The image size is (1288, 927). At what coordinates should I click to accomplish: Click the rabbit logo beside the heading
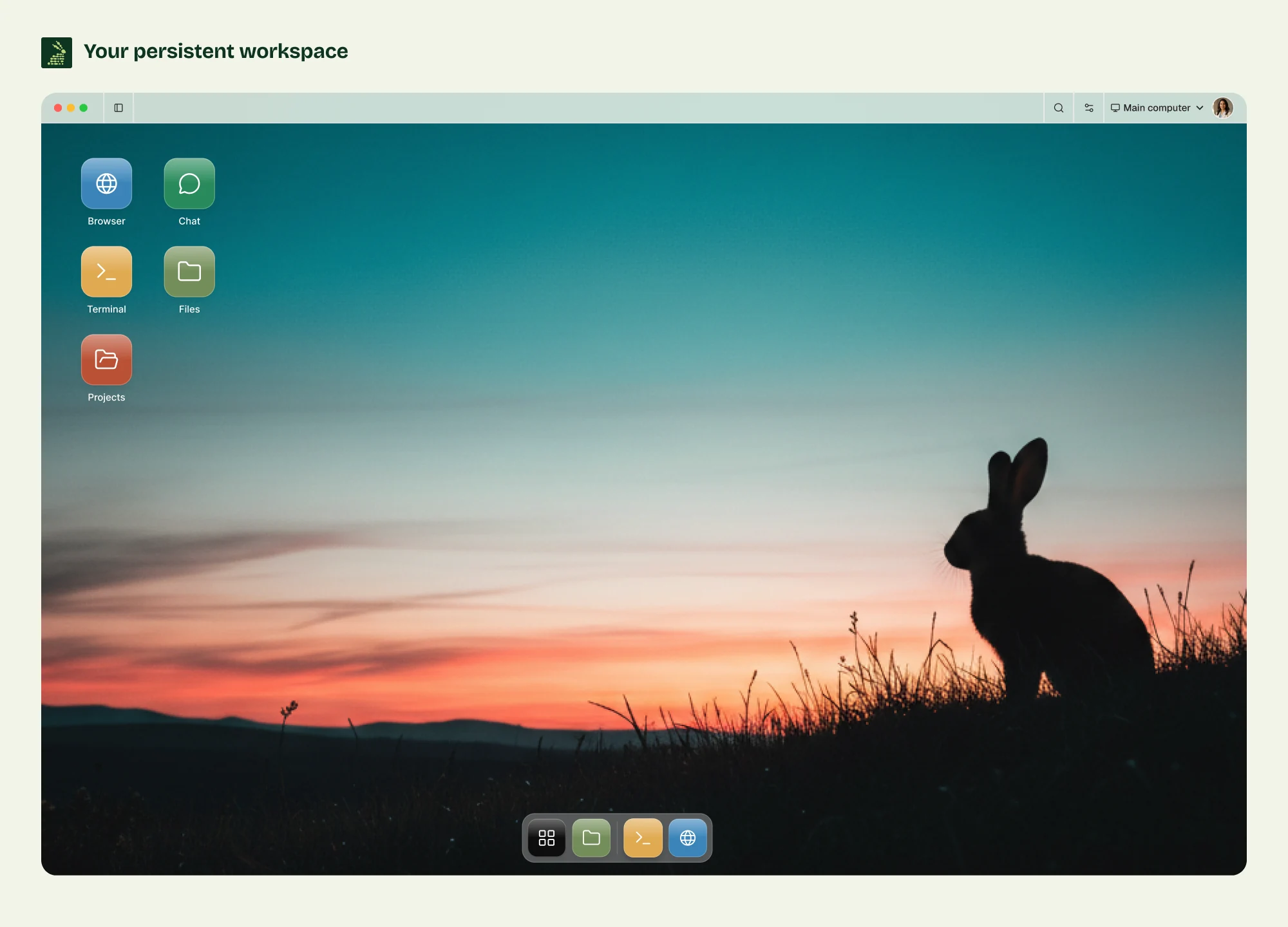tap(57, 53)
